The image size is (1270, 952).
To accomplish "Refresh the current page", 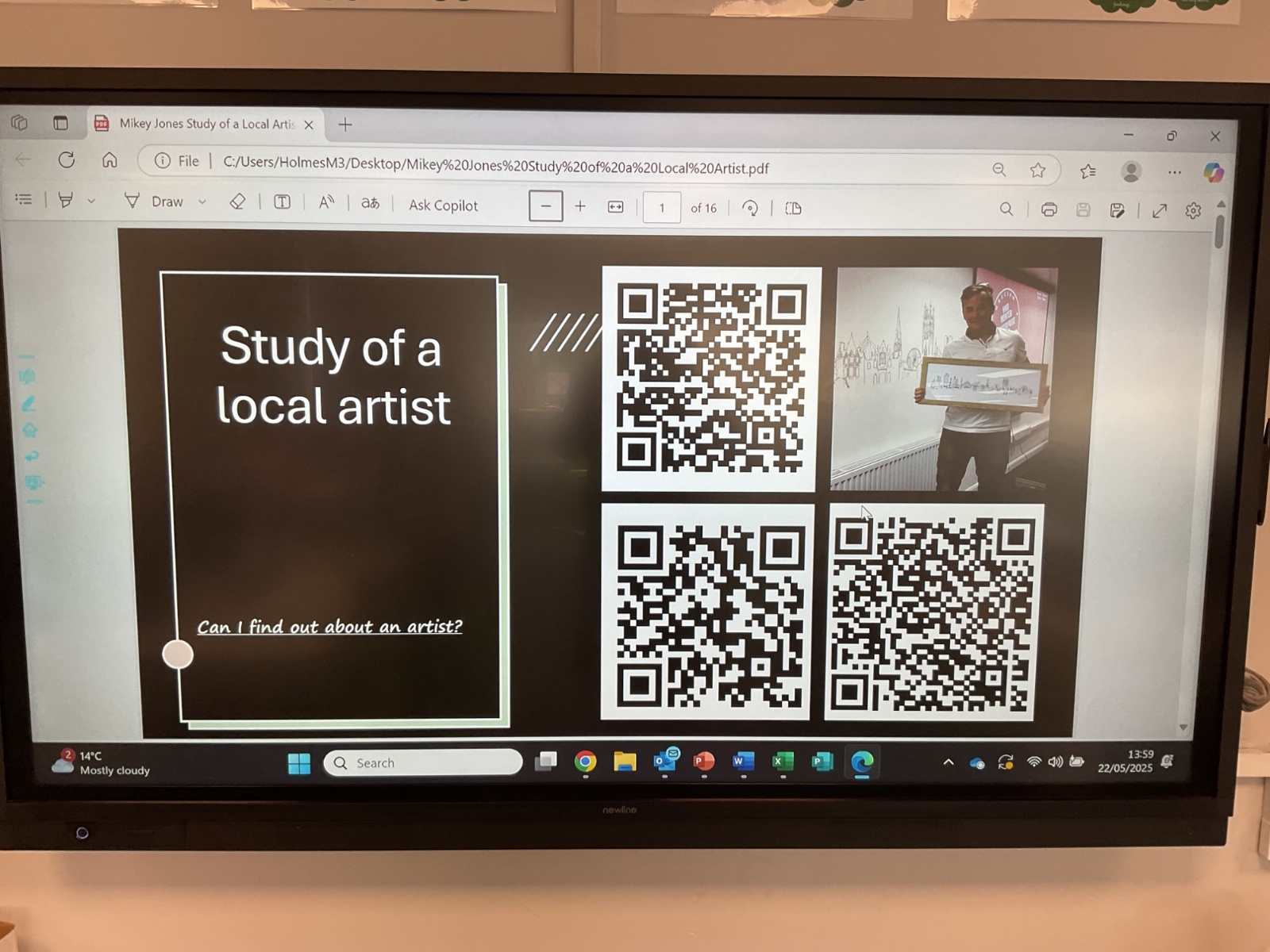I will (67, 159).
